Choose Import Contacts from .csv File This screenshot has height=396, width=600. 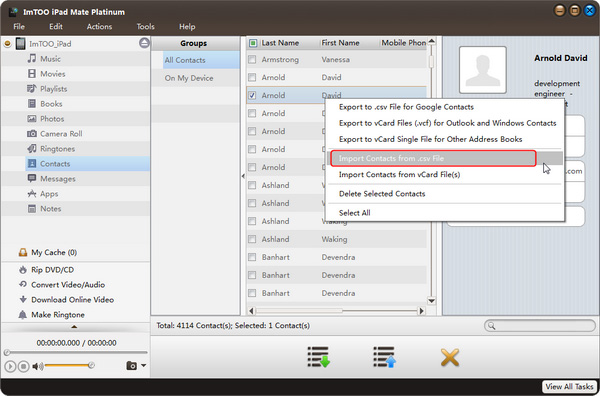tap(444, 158)
